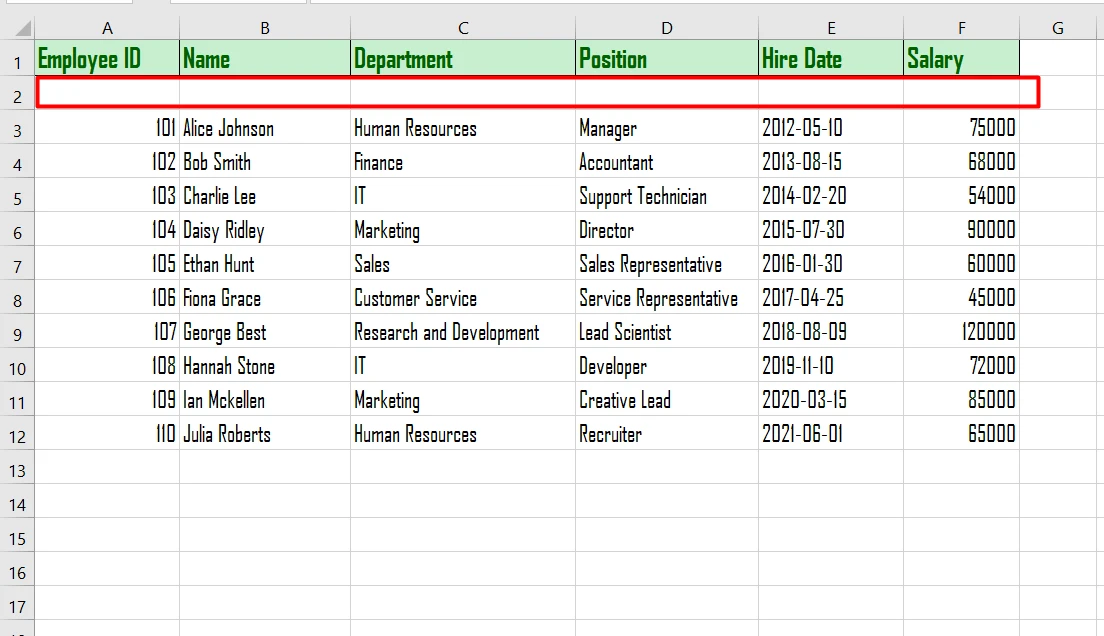The height and width of the screenshot is (636, 1104).
Task: Select the Alice Johnson name cell
Action: coord(264,128)
